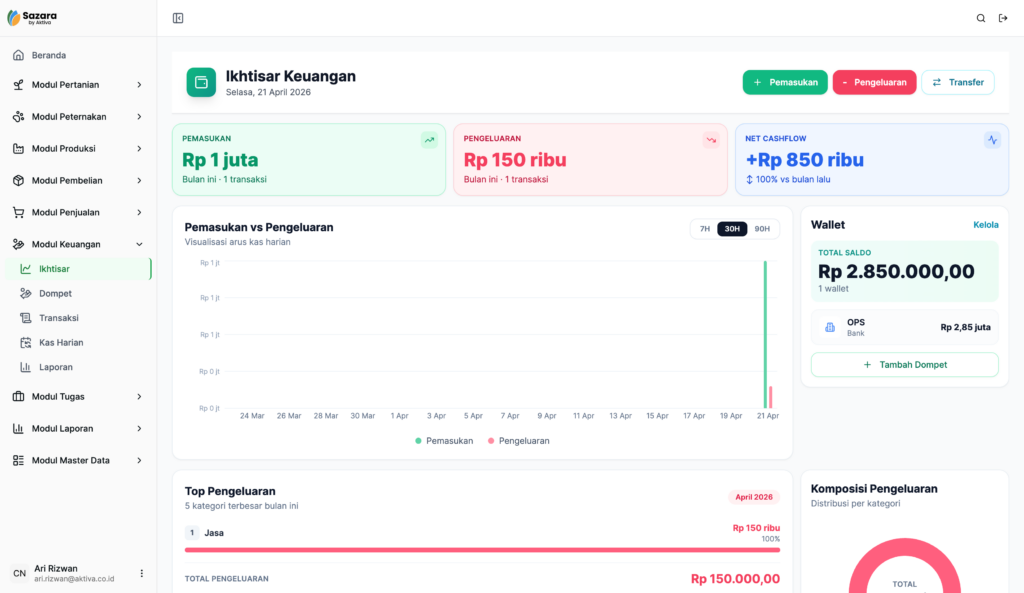
Task: Open search with magnifier icon
Action: [980, 18]
